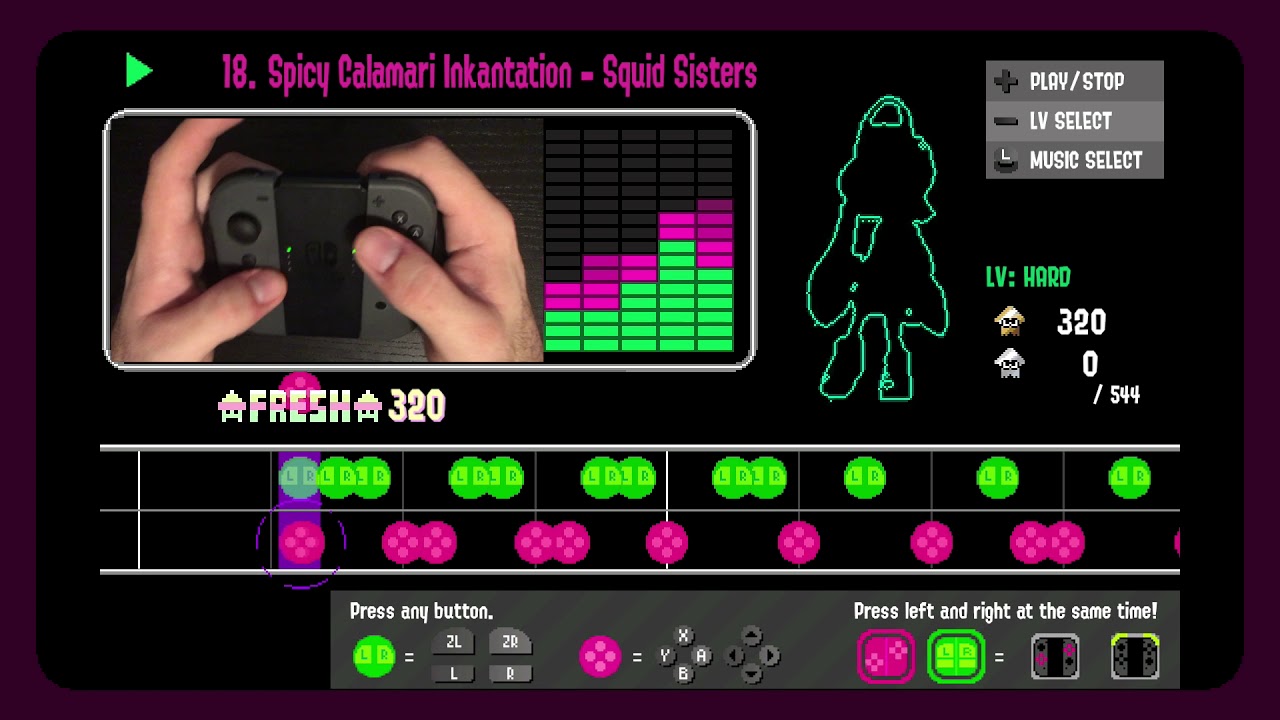Click the last fully visible green LR note
The width and height of the screenshot is (1280, 720).
pos(1129,478)
